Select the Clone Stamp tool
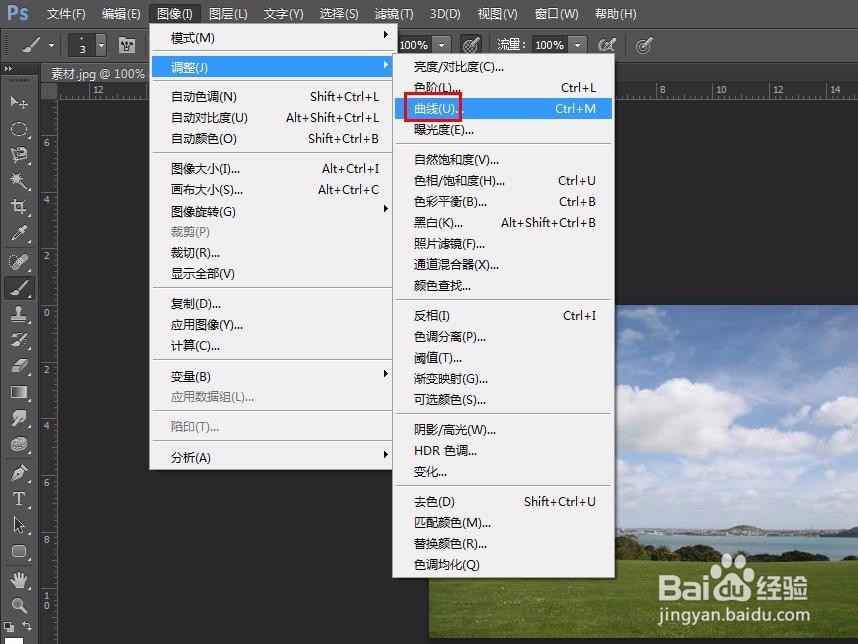Screen dimensions: 858x644 (x=19, y=314)
